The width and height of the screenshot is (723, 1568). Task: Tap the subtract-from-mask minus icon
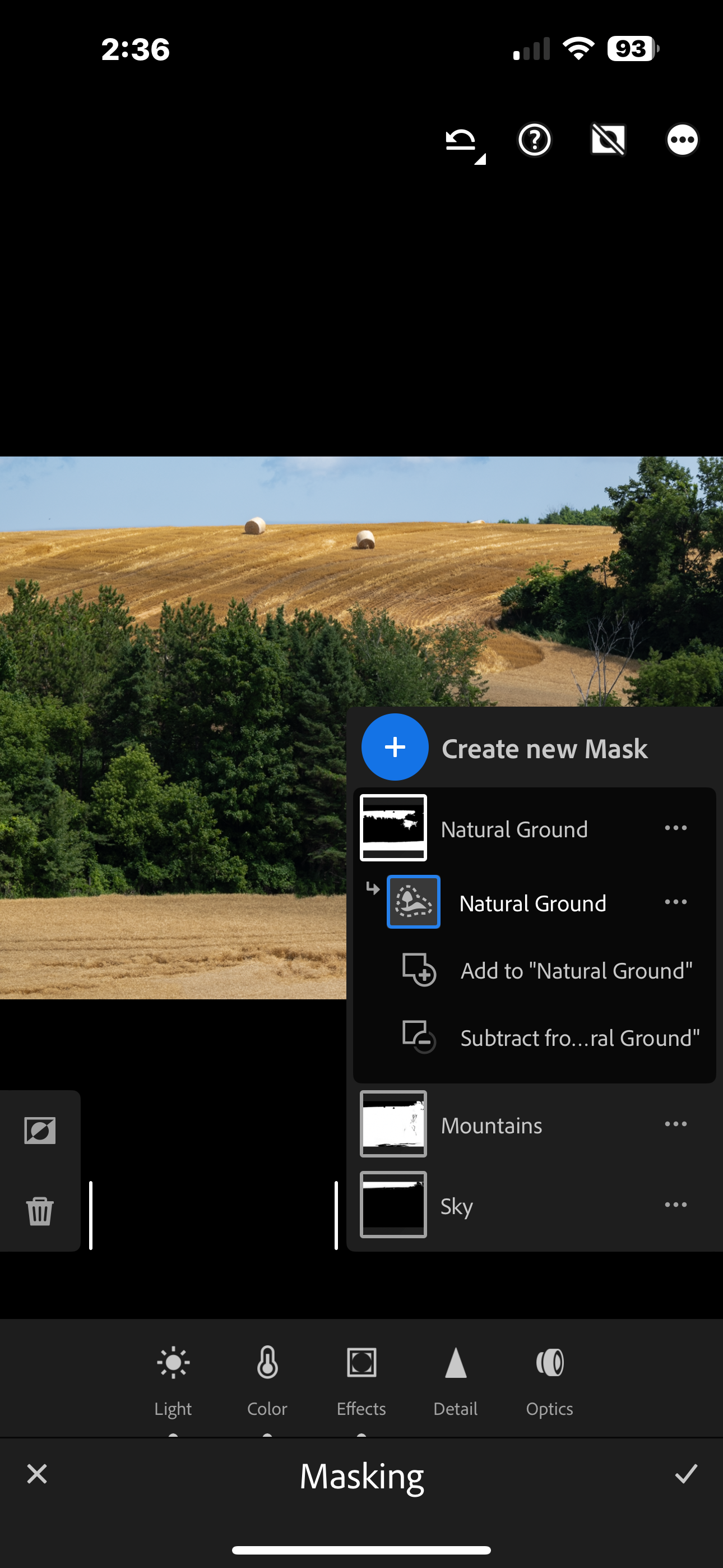(419, 1036)
